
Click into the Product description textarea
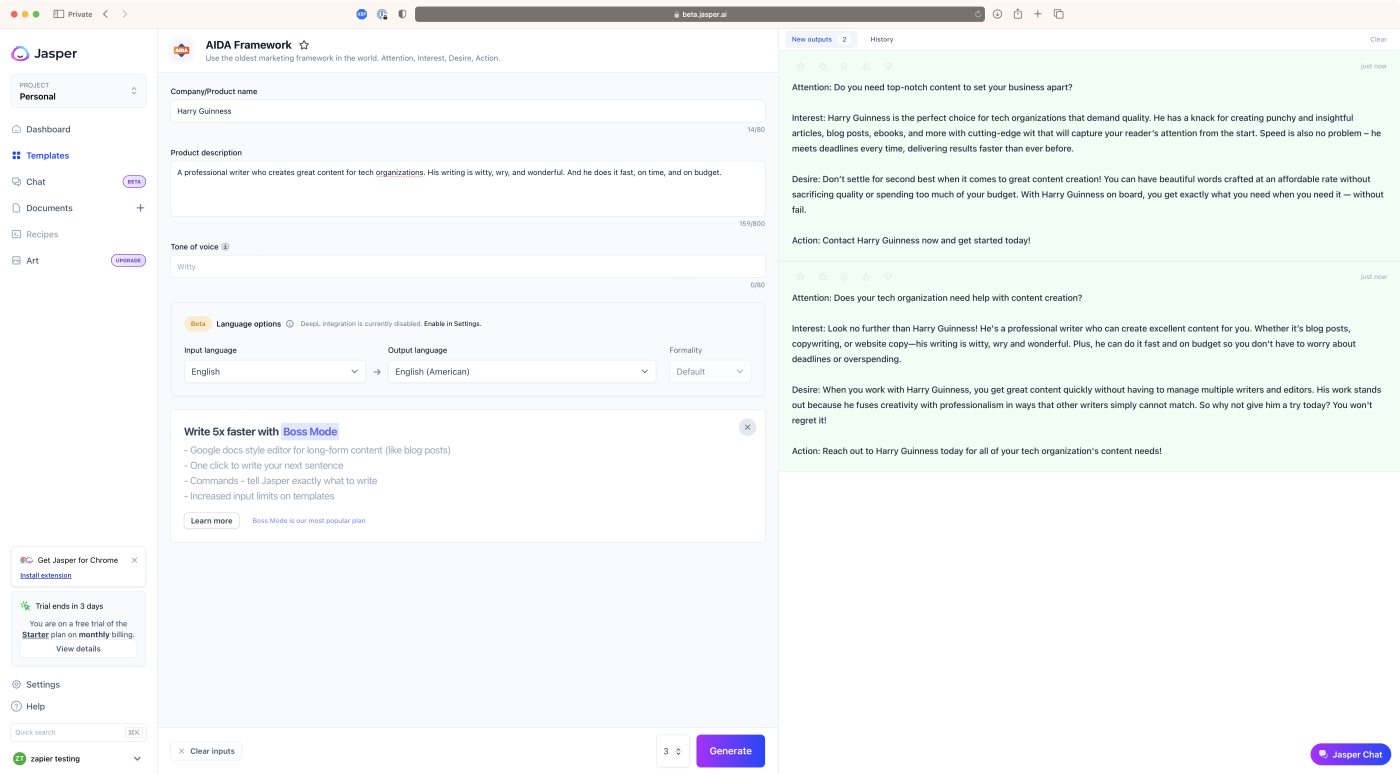pyautogui.click(x=467, y=188)
